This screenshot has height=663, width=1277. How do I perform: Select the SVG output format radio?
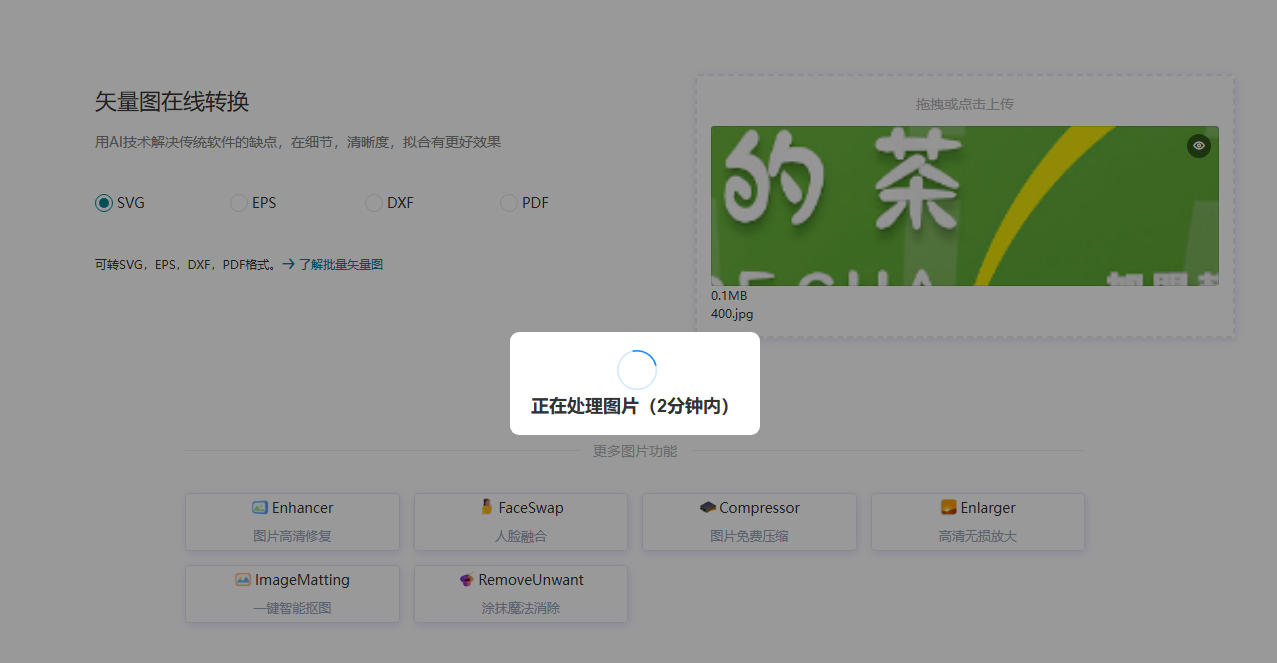point(104,203)
